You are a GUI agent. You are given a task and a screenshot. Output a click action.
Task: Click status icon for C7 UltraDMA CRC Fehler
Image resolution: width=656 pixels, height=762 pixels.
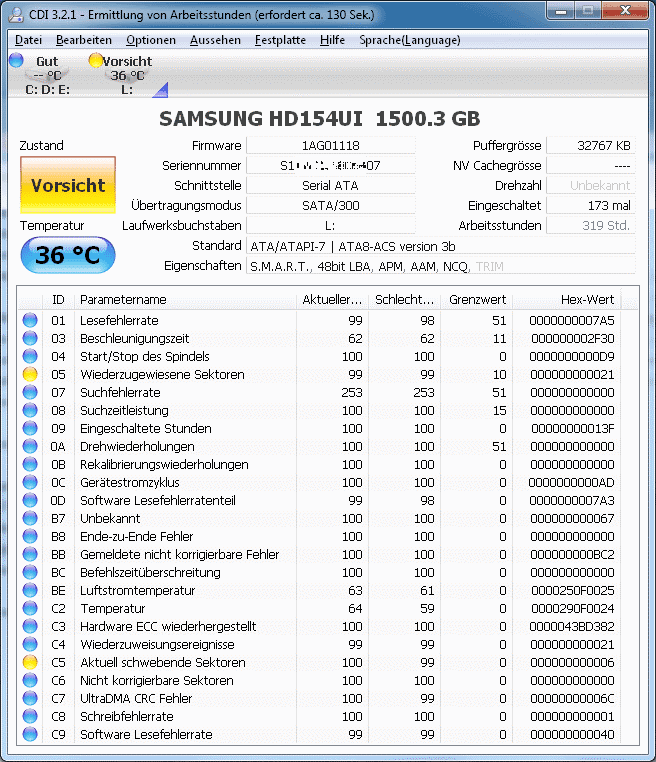30,698
